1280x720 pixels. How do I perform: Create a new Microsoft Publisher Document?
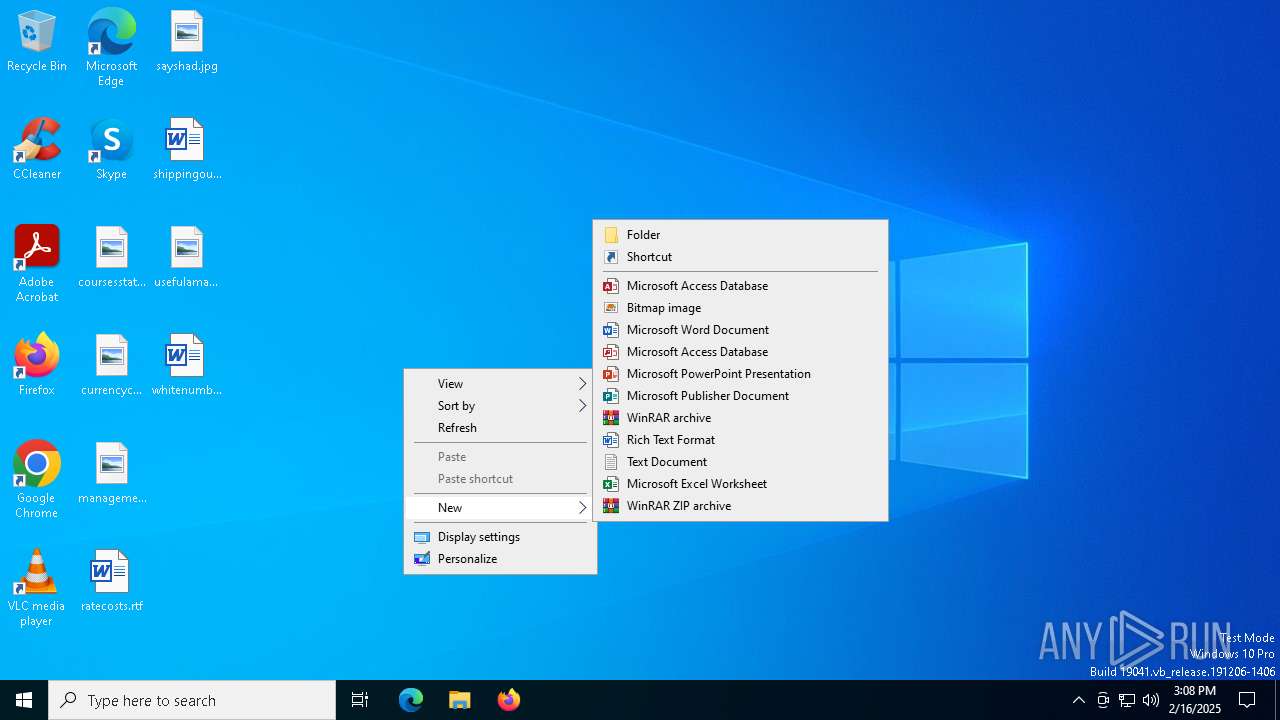(740, 396)
